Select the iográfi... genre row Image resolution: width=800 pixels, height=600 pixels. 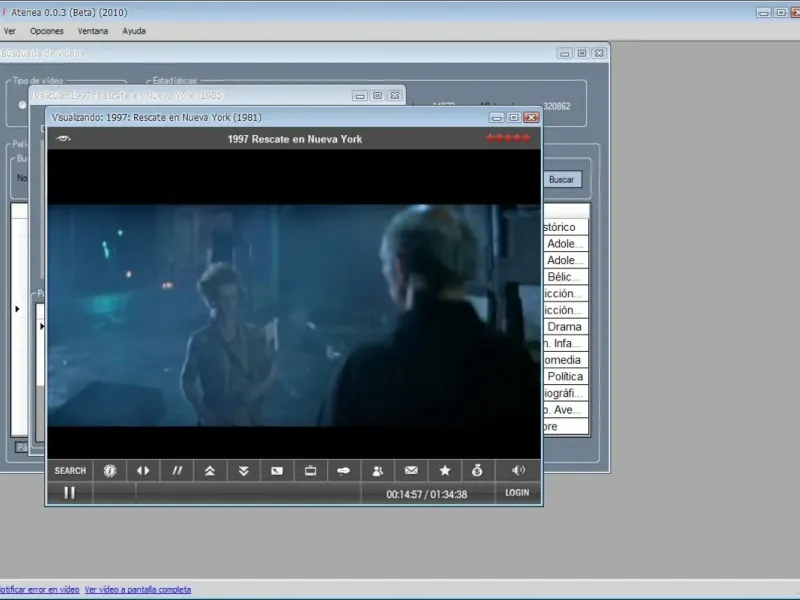click(x=565, y=393)
